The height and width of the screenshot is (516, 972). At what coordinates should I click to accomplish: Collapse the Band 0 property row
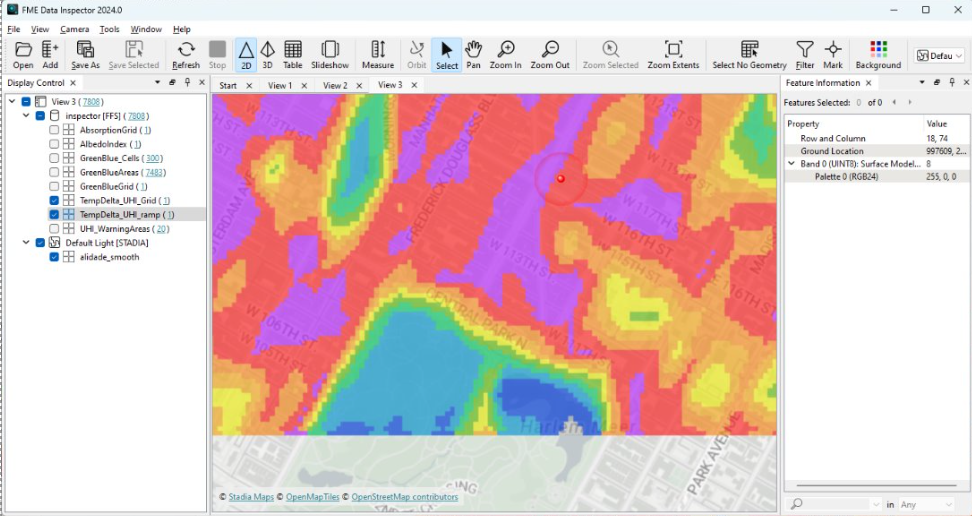792,164
